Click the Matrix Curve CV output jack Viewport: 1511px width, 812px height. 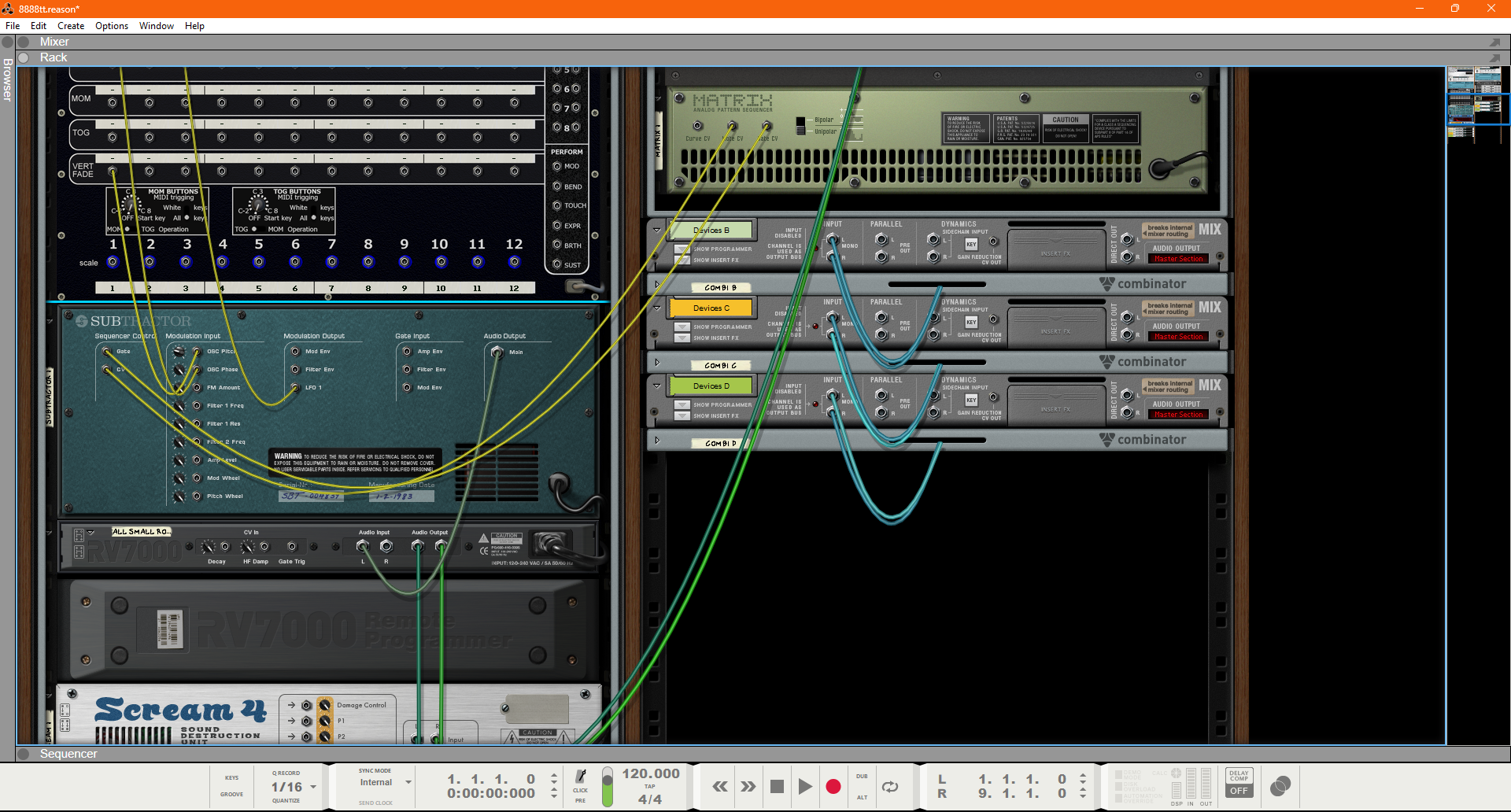697,126
